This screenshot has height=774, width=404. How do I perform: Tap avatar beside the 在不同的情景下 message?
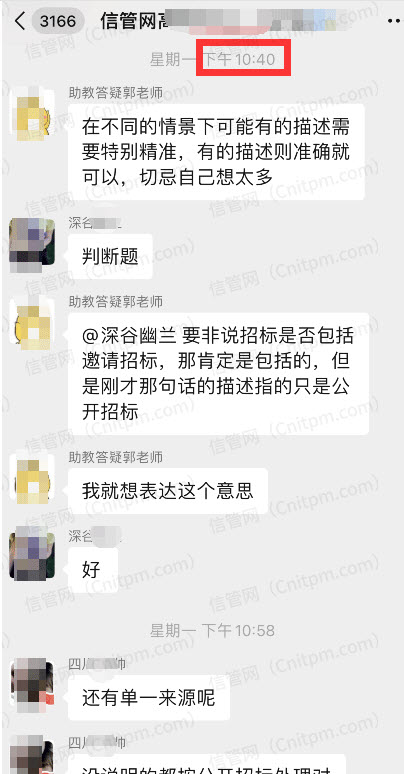click(x=32, y=114)
